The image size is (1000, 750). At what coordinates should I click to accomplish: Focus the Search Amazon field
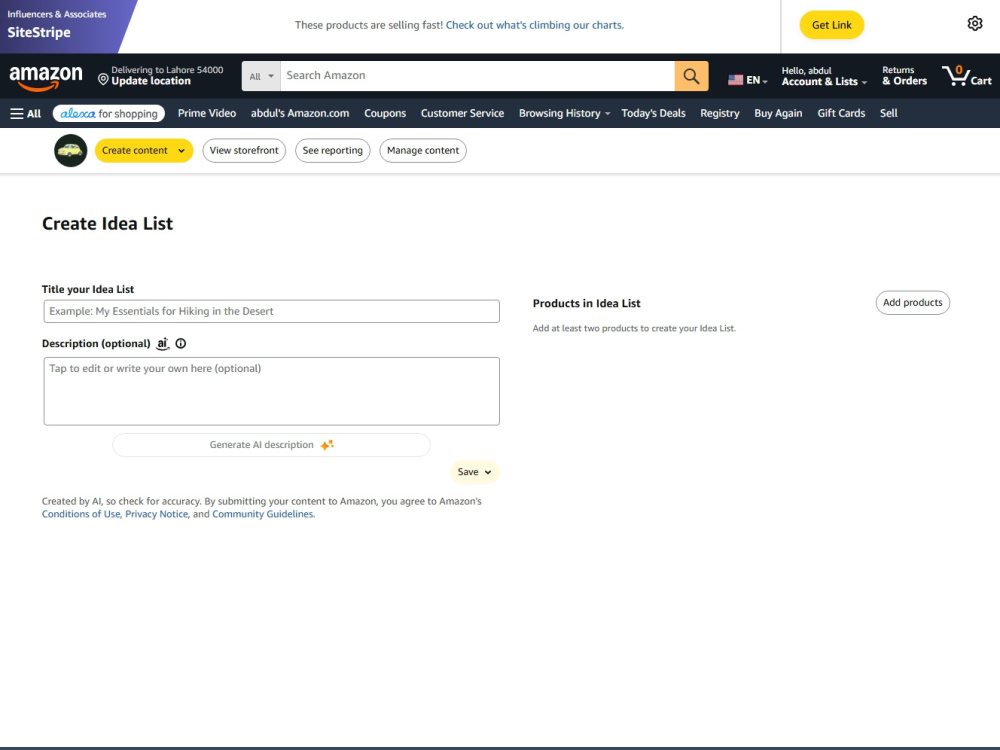477,76
